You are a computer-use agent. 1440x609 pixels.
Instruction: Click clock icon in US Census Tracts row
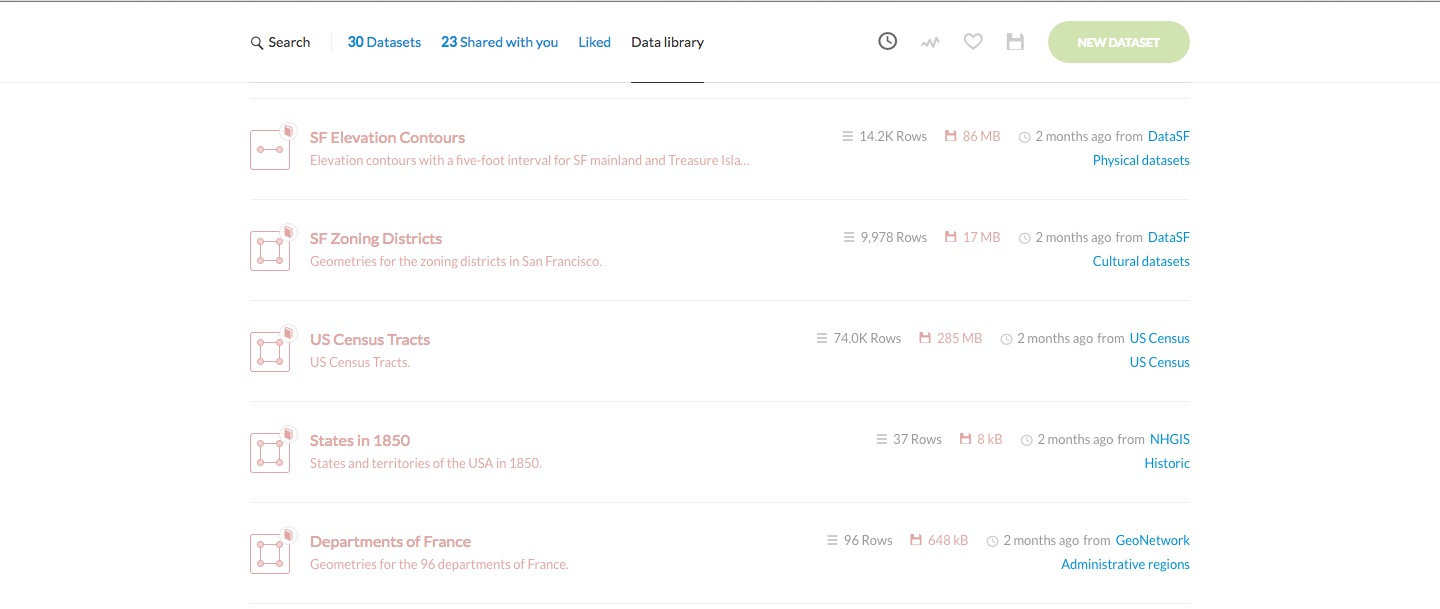[1006, 339]
